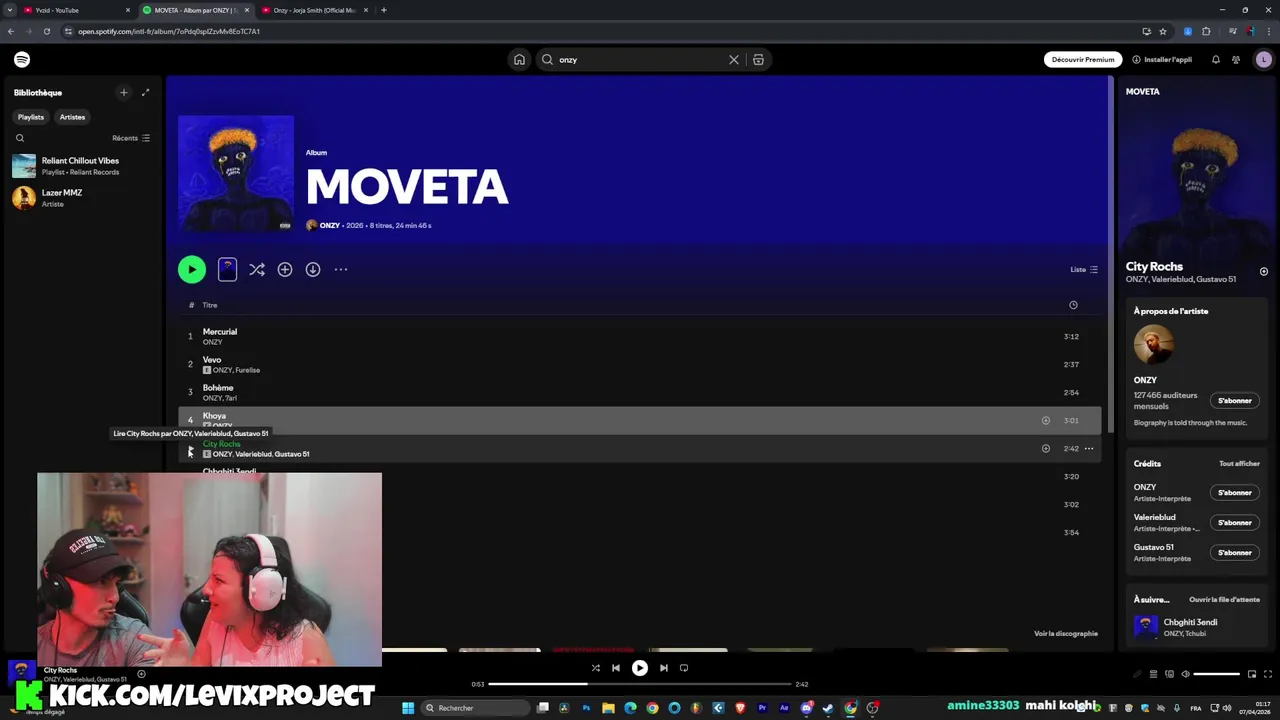
Task: Open more options for the City Rochs row
Action: tap(1089, 449)
